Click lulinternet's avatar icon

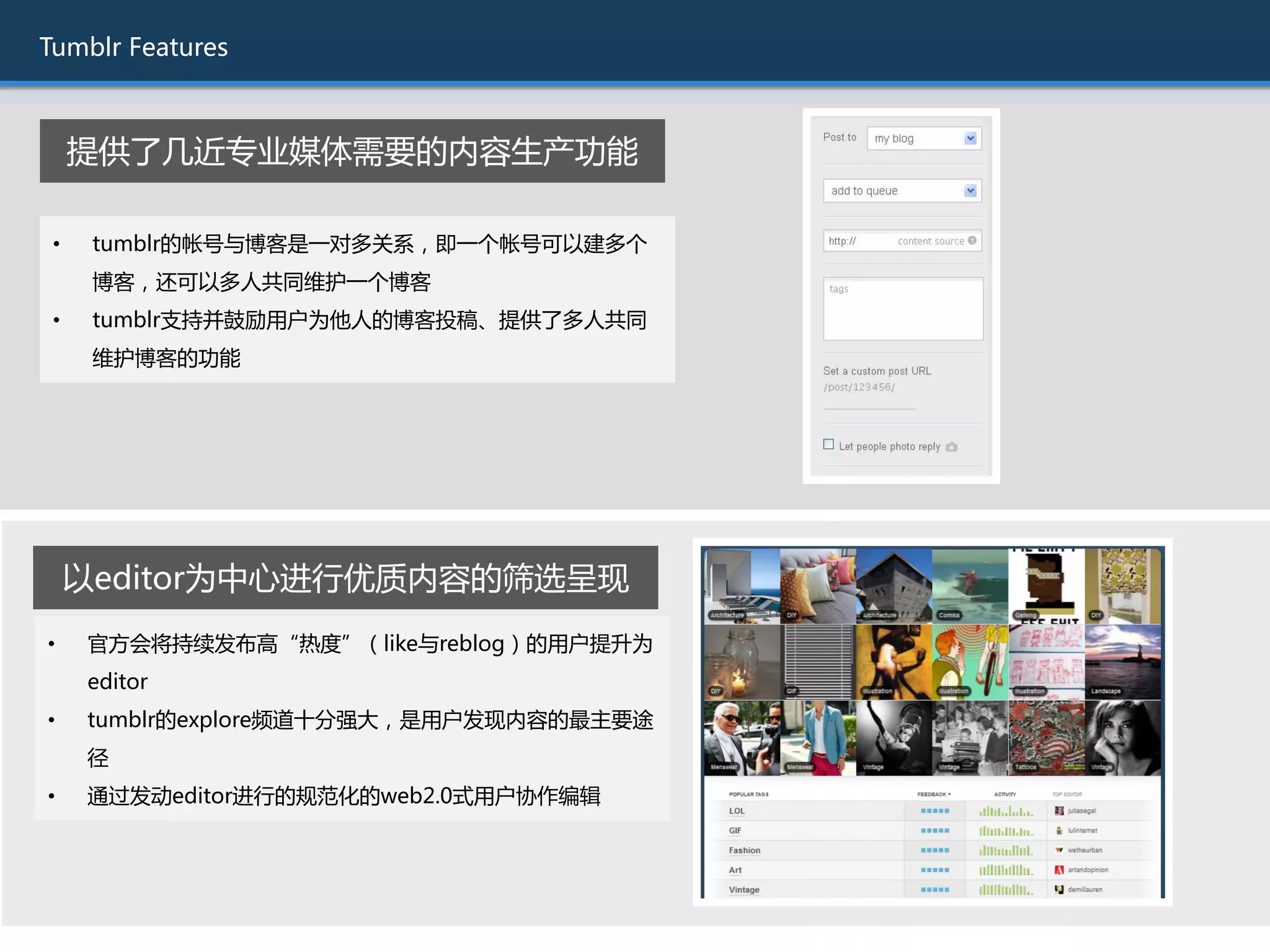pyautogui.click(x=1059, y=831)
